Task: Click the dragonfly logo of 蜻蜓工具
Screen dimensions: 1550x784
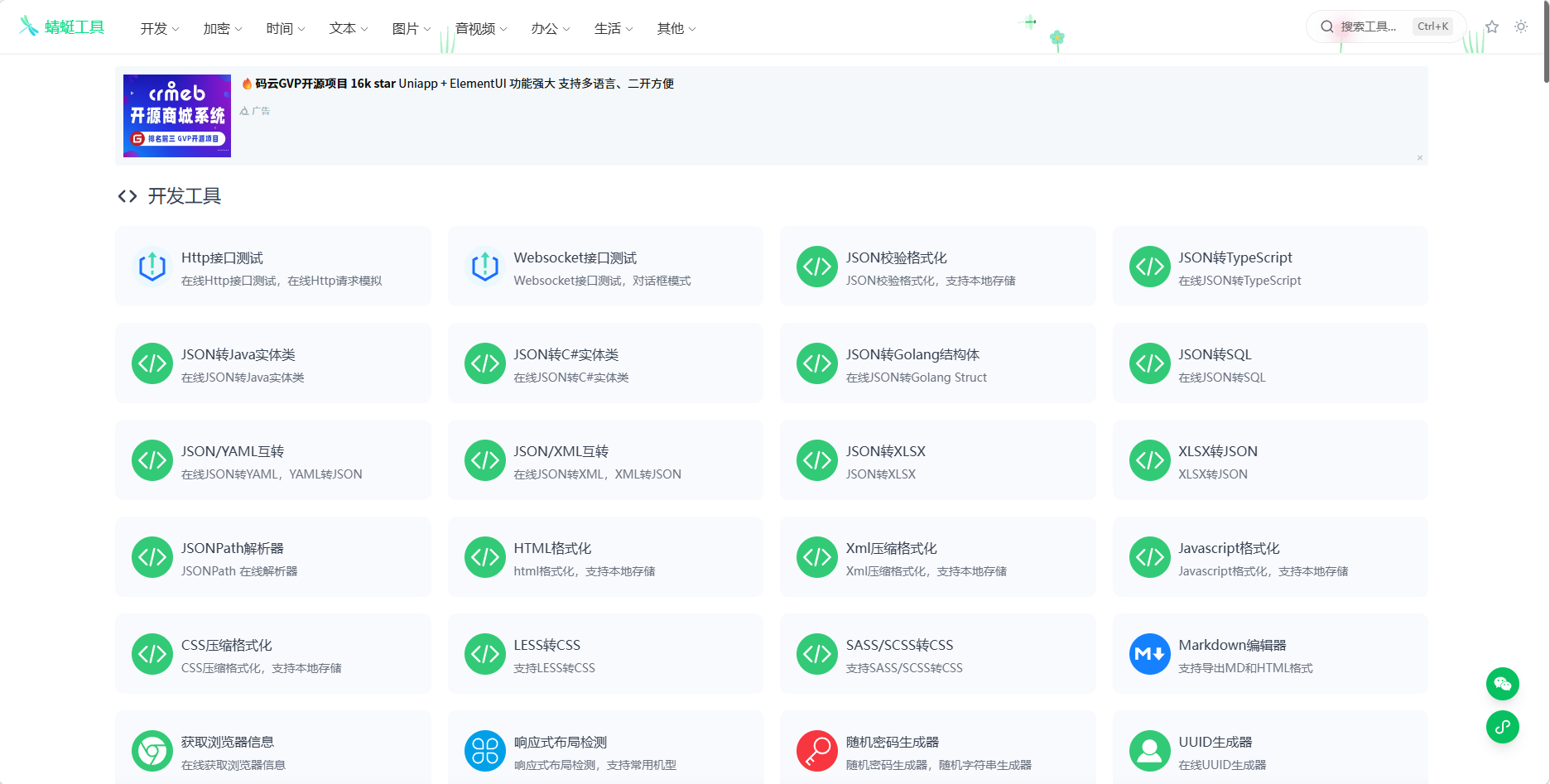Action: 27,26
